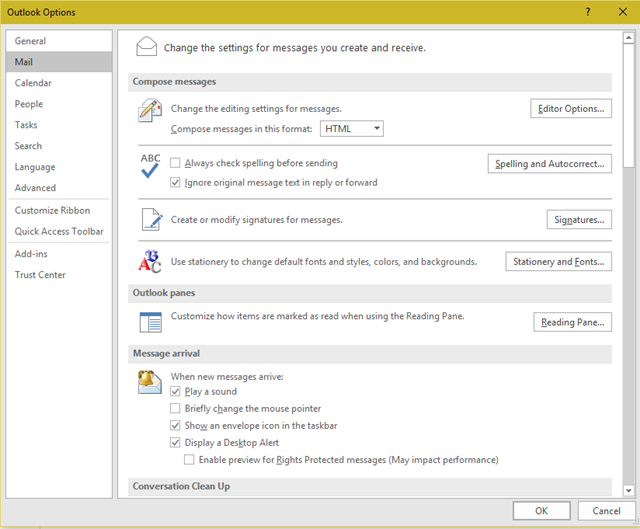The image size is (640, 529).
Task: Switch to the Calendar options category
Action: pos(59,83)
